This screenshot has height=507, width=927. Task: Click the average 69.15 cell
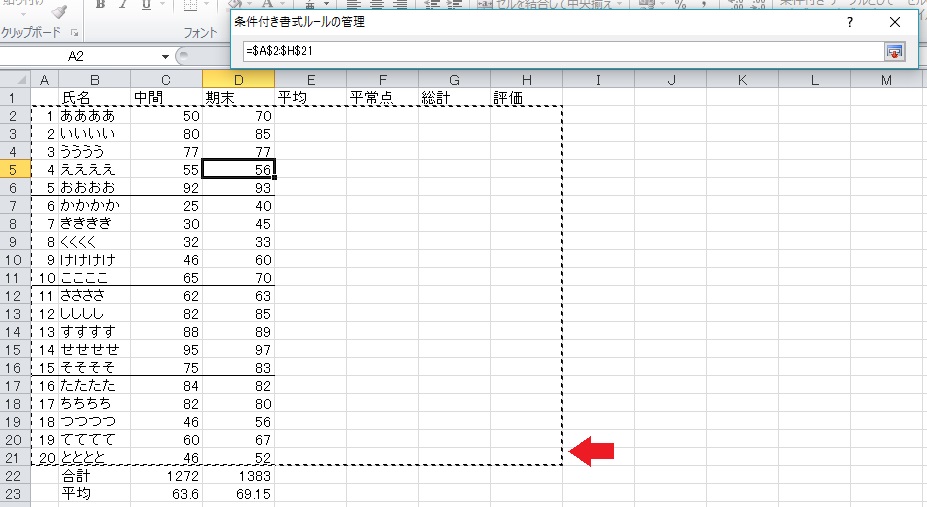(x=238, y=494)
